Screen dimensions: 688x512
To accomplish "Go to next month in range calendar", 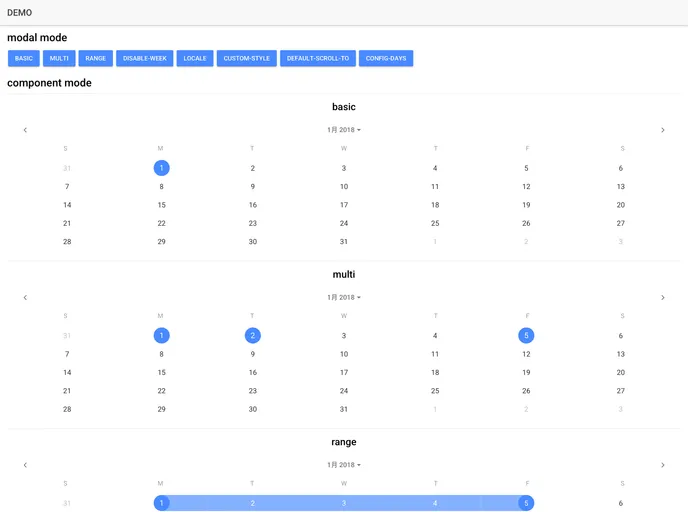I will coord(663,465).
